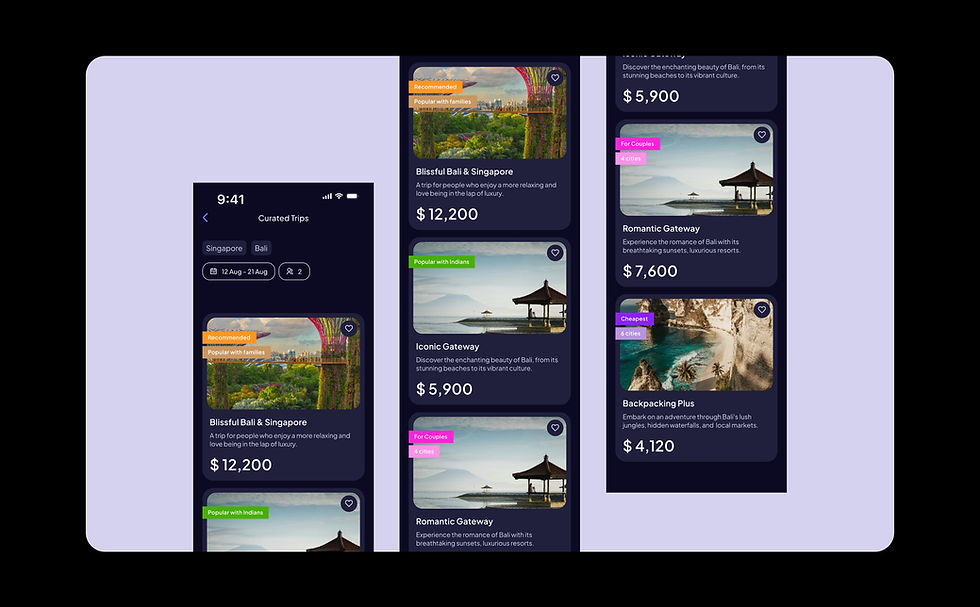Click the calendar icon in date chip
Image resolution: width=980 pixels, height=607 pixels.
click(213, 271)
